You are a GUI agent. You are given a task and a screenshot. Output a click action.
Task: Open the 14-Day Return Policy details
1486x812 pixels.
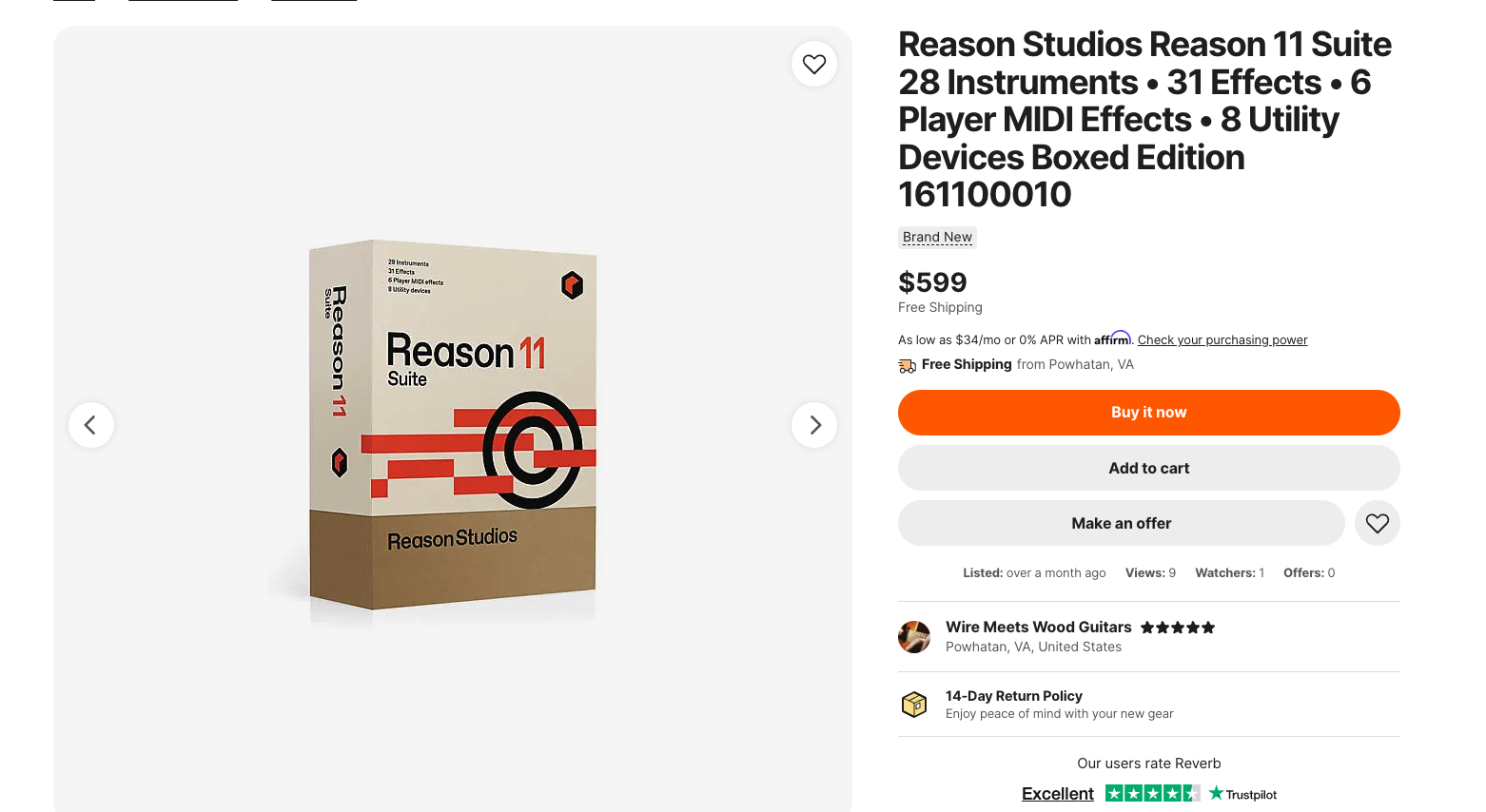[1013, 696]
